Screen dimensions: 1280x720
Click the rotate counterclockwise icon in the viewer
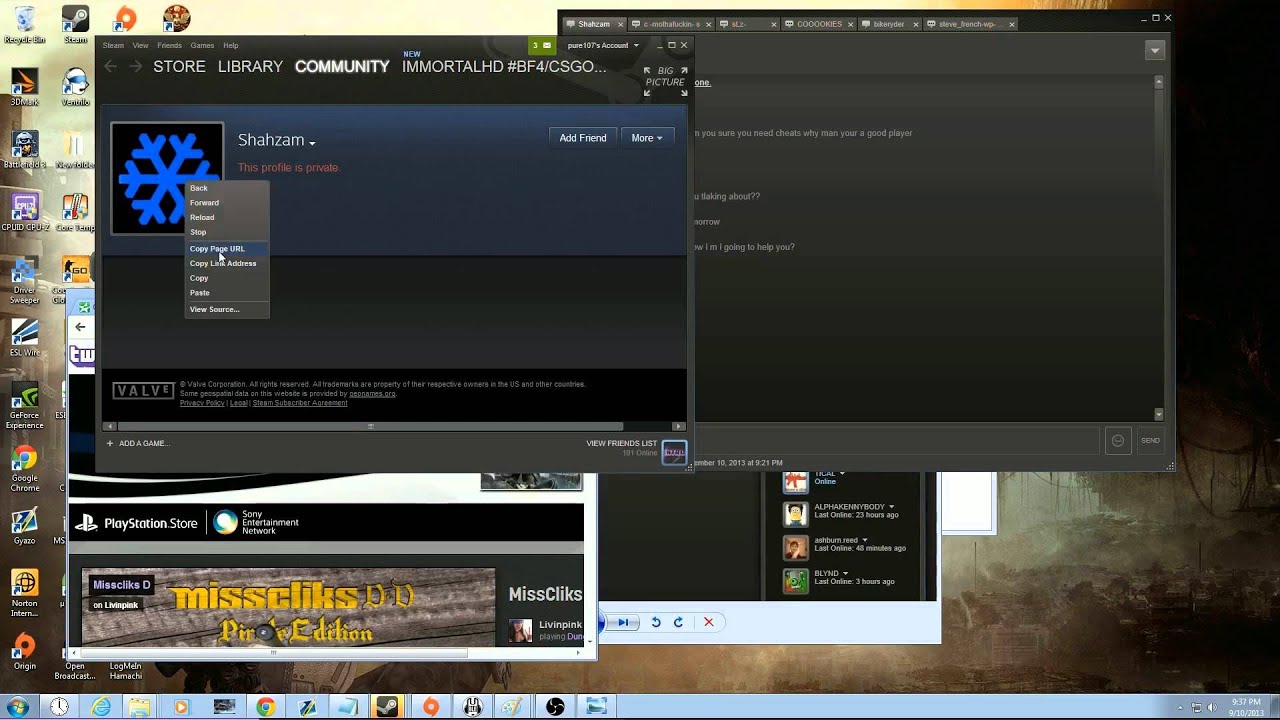(656, 622)
